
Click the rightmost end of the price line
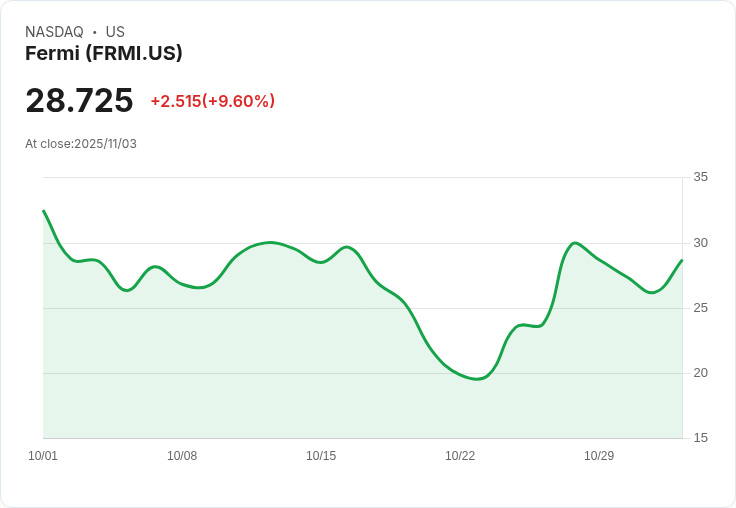[682, 260]
